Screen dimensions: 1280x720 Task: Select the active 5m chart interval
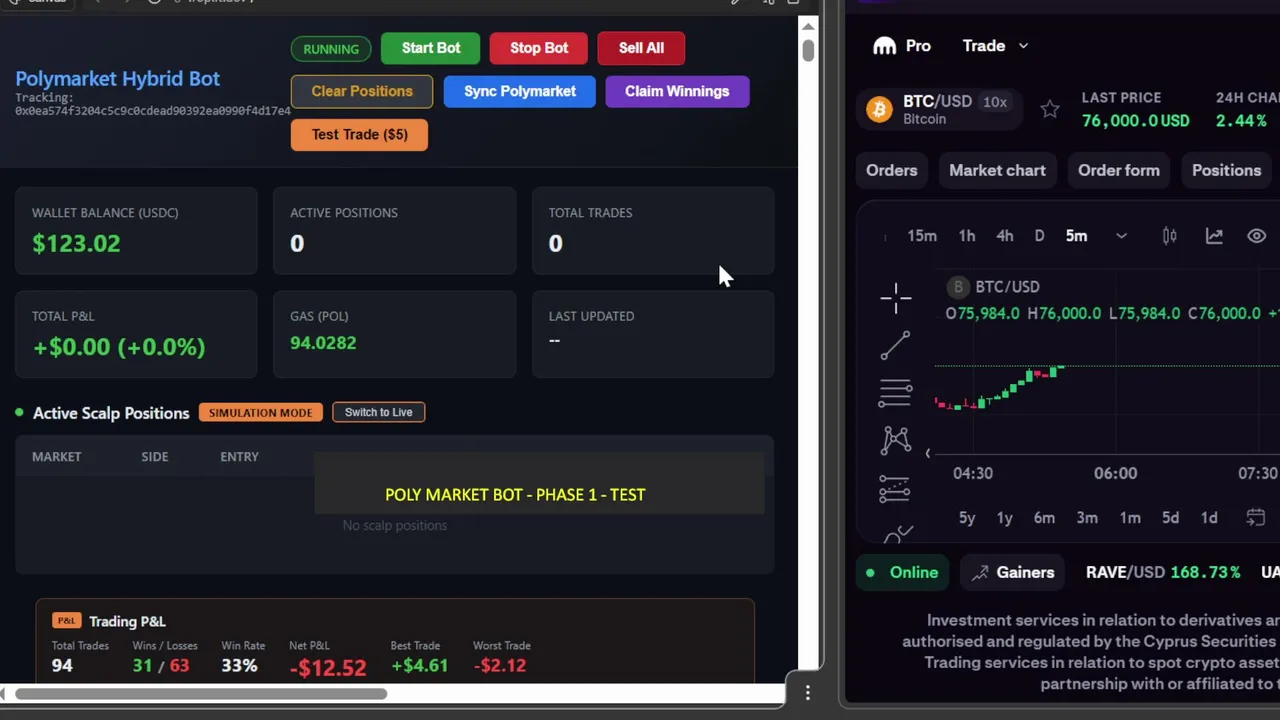coord(1076,236)
